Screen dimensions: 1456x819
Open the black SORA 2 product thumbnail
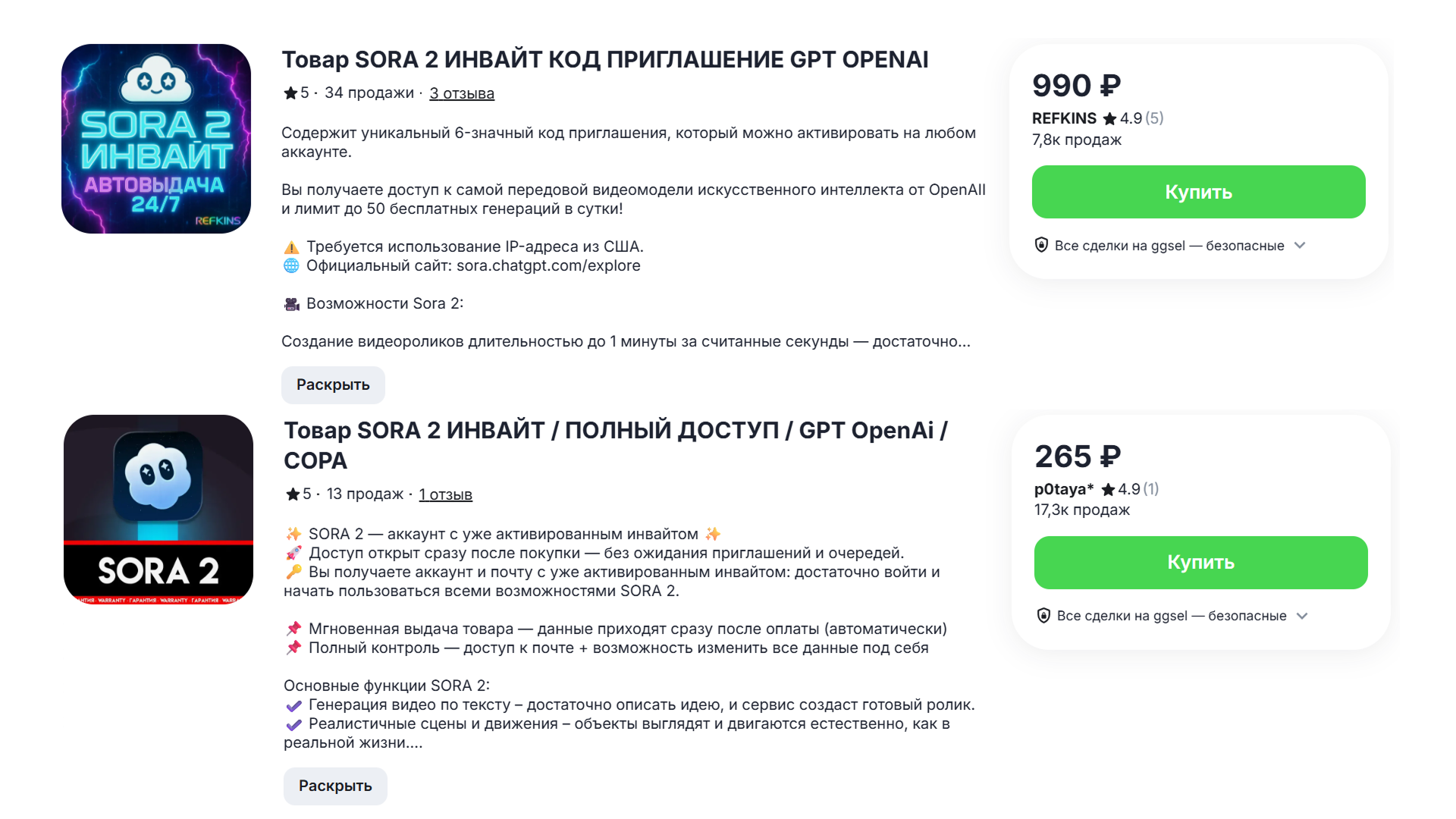click(x=158, y=510)
